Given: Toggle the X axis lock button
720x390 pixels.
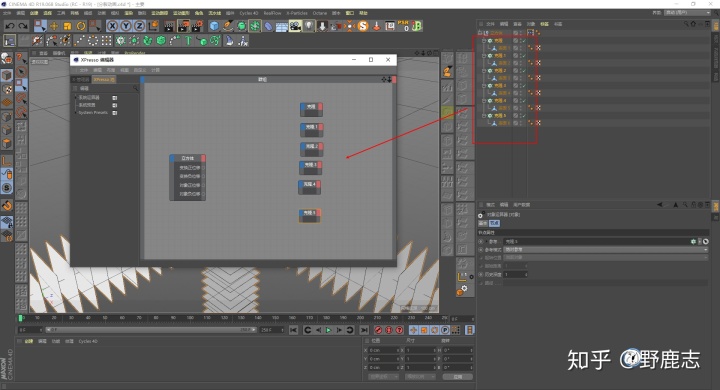Looking at the screenshot, I should (x=112, y=26).
